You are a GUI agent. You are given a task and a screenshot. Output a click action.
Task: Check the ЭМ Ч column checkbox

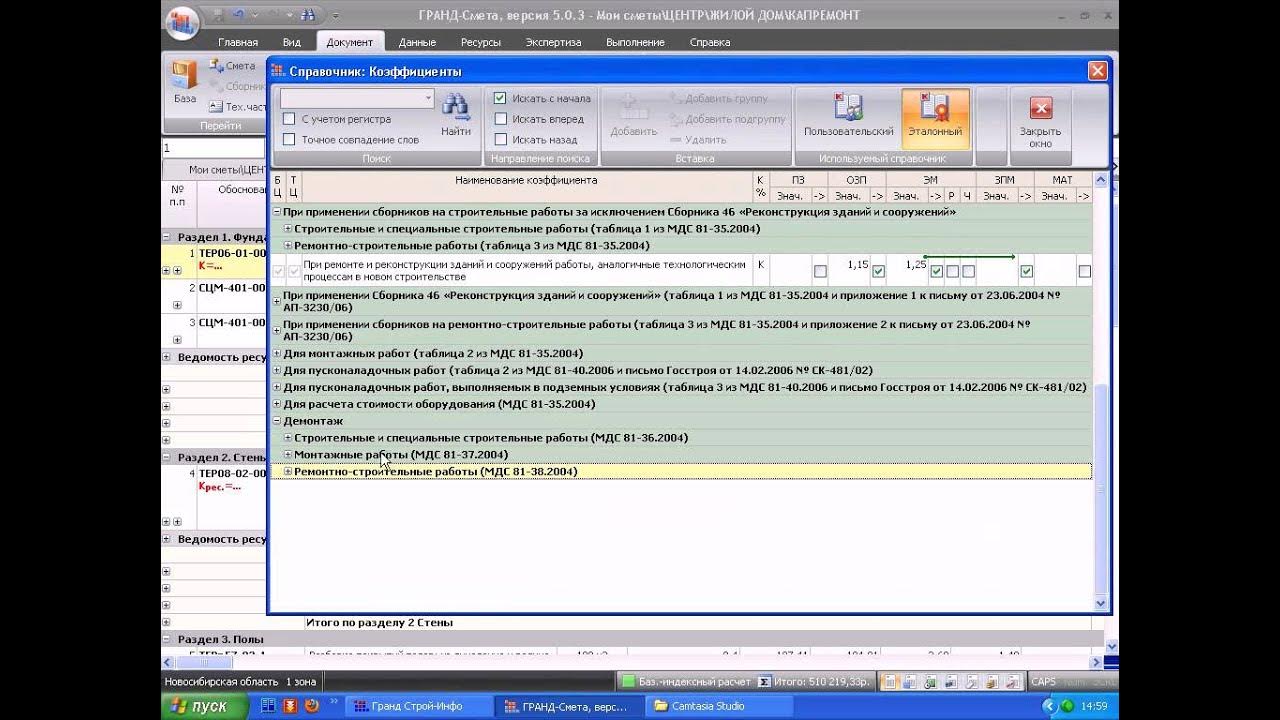(968, 271)
